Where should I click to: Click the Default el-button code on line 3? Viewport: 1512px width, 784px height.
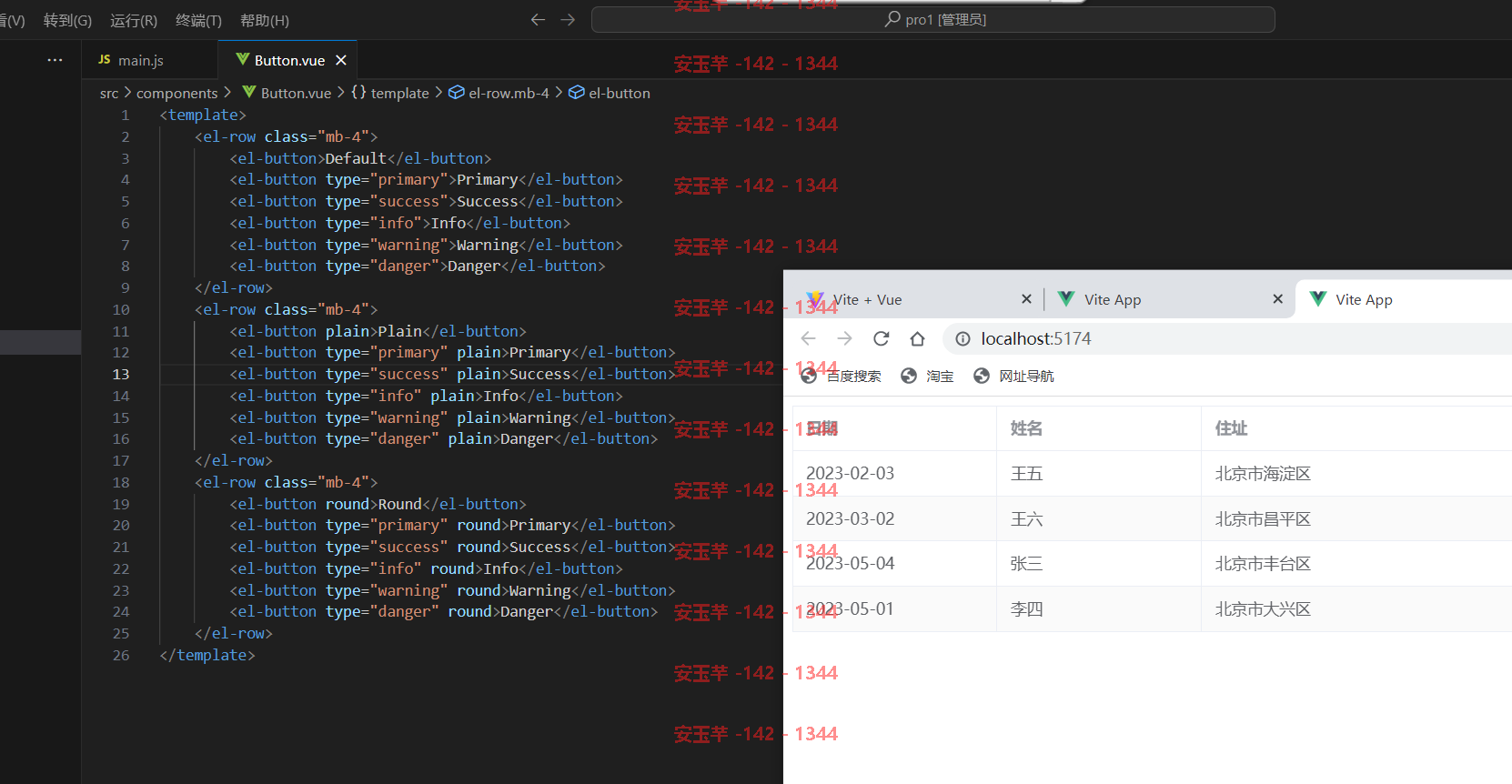tap(360, 158)
